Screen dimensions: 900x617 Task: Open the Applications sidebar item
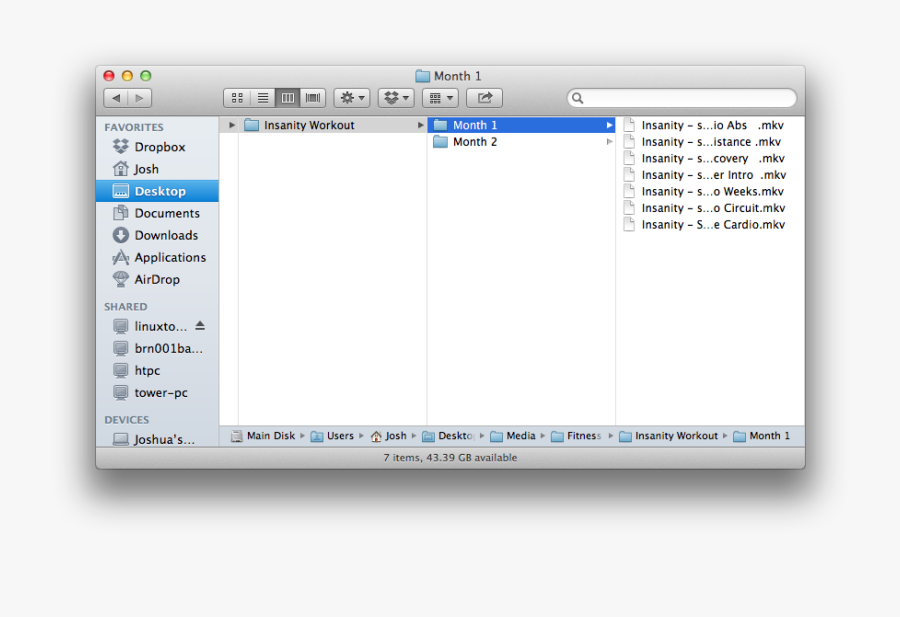(x=164, y=257)
